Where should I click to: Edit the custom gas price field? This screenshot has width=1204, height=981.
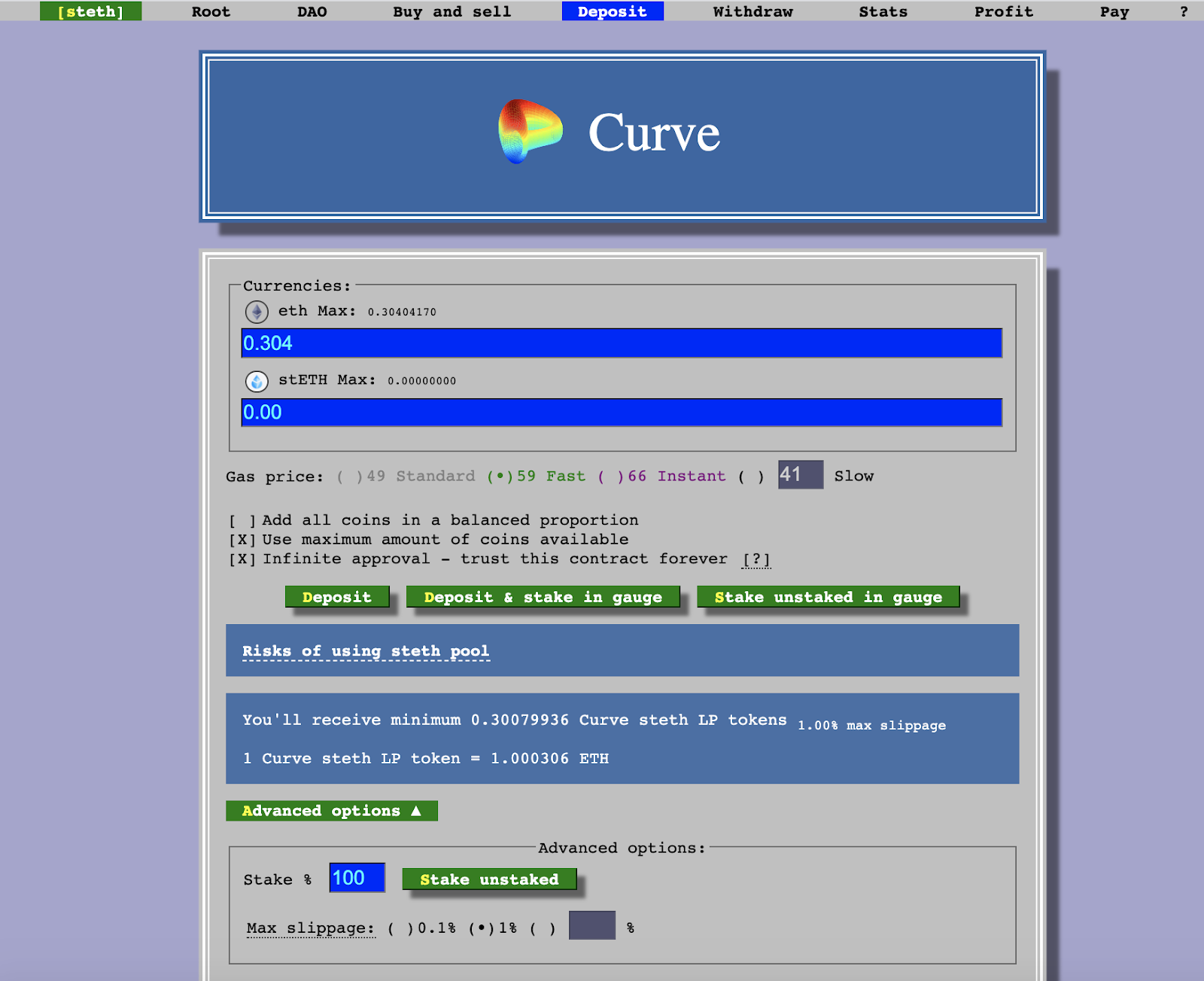coord(801,474)
